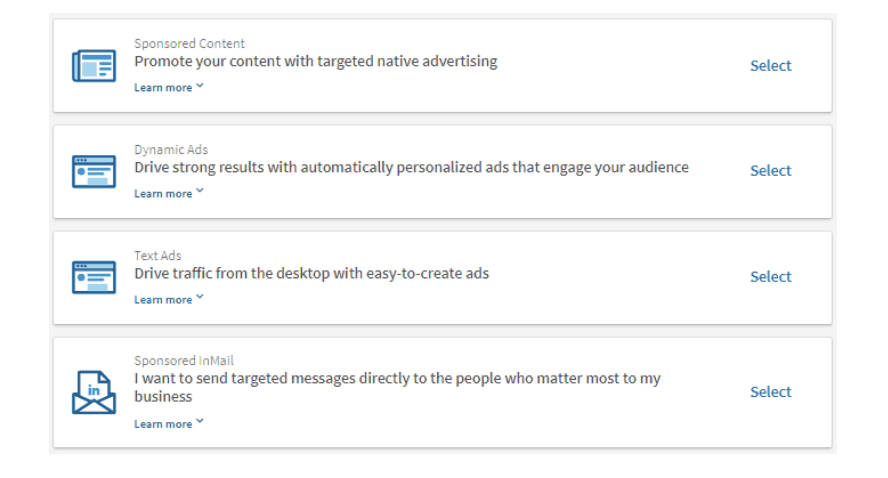This screenshot has width=888, height=478.
Task: Select the Dynamic Ads ad type
Action: pyautogui.click(x=771, y=170)
